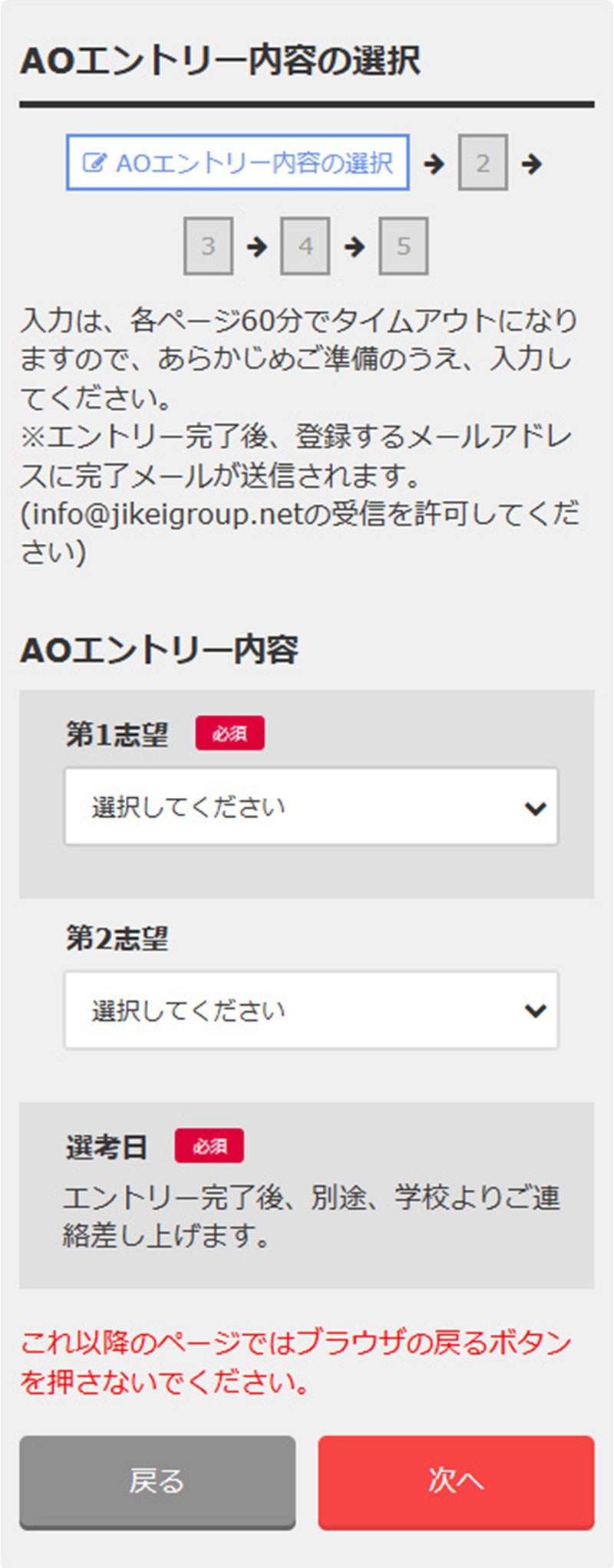Click the red 必須 badge beside 選考日
Screen dimensions: 614x1568
[x=210, y=1147]
